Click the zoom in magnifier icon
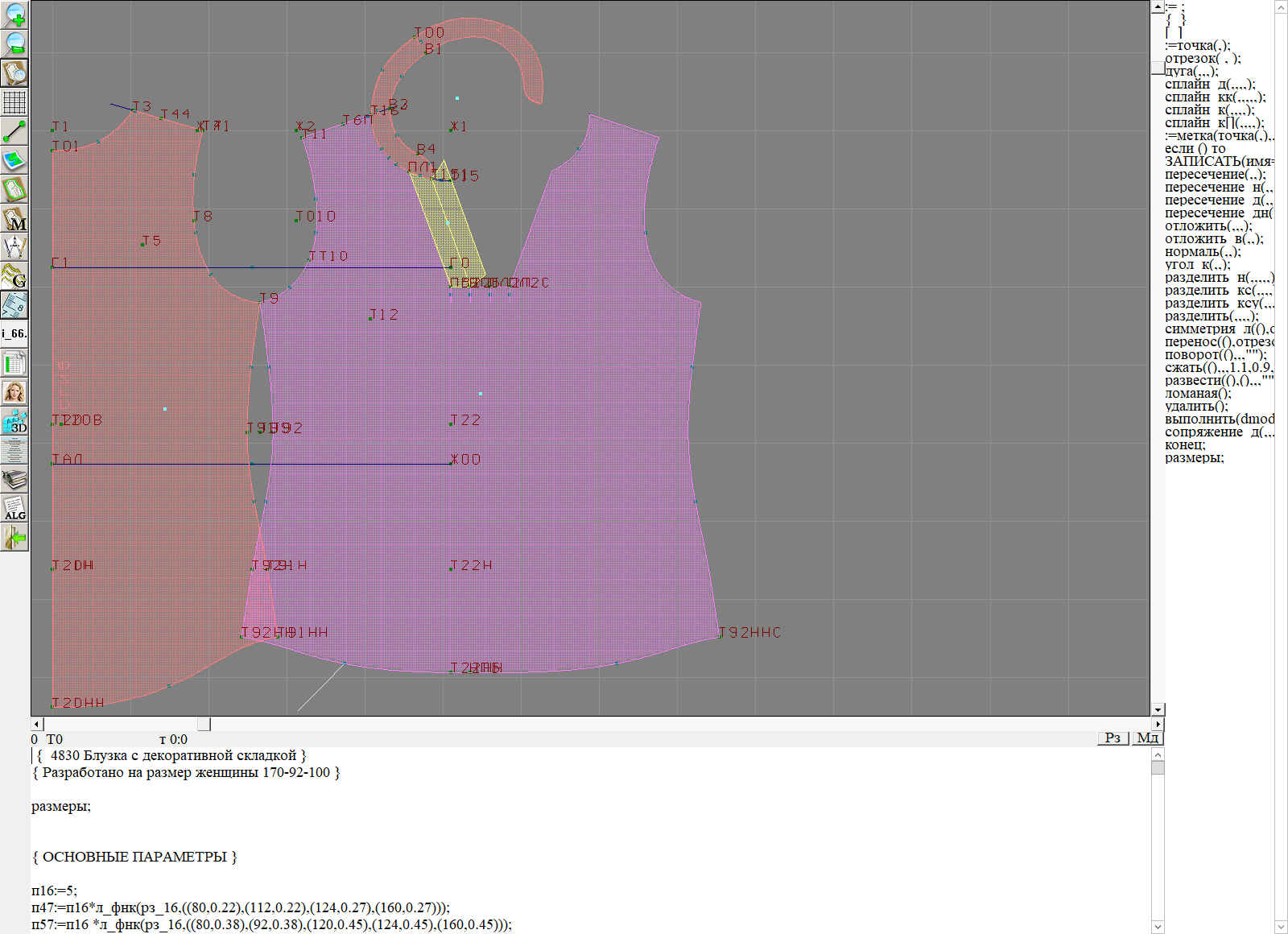1288x934 pixels. (x=14, y=14)
